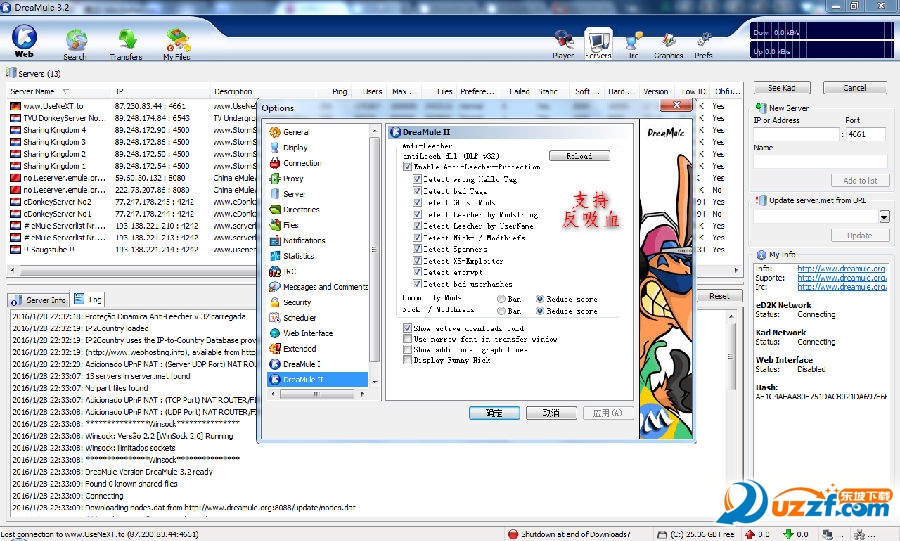The image size is (900, 541).
Task: Open the Web toolbar icon
Action: (24, 41)
